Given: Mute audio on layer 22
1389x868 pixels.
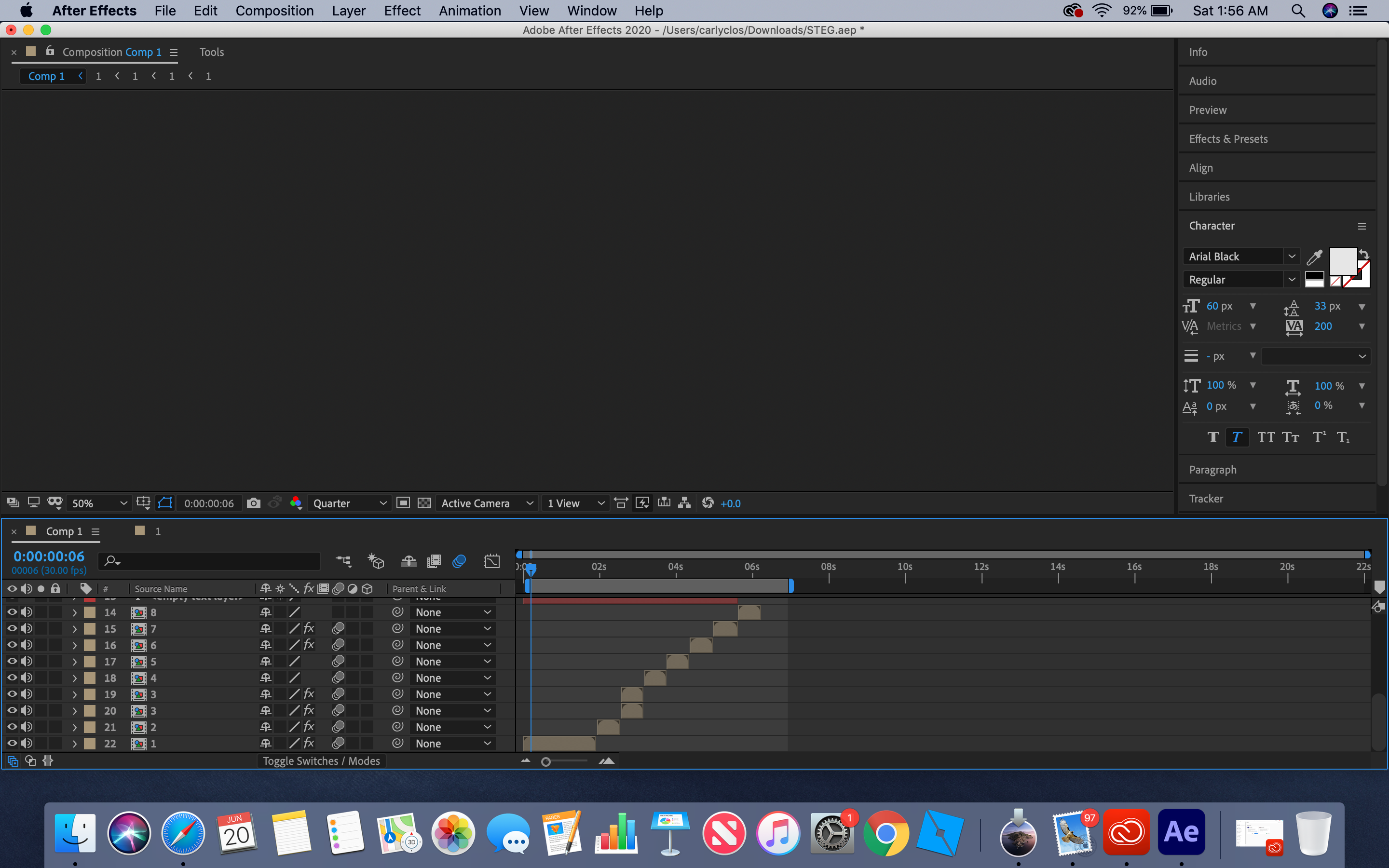Looking at the screenshot, I should (27, 744).
